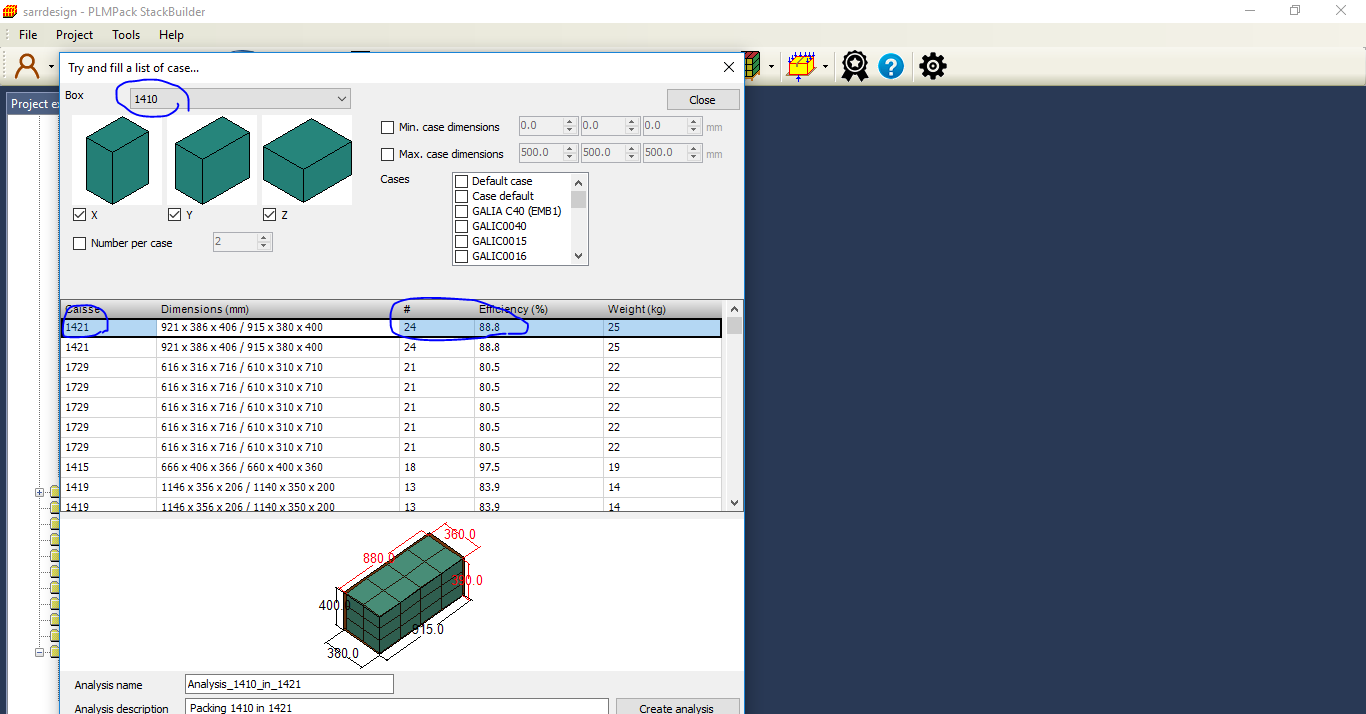This screenshot has width=1366, height=714.
Task: Click the down arrow of results table scrollbar
Action: (x=735, y=503)
